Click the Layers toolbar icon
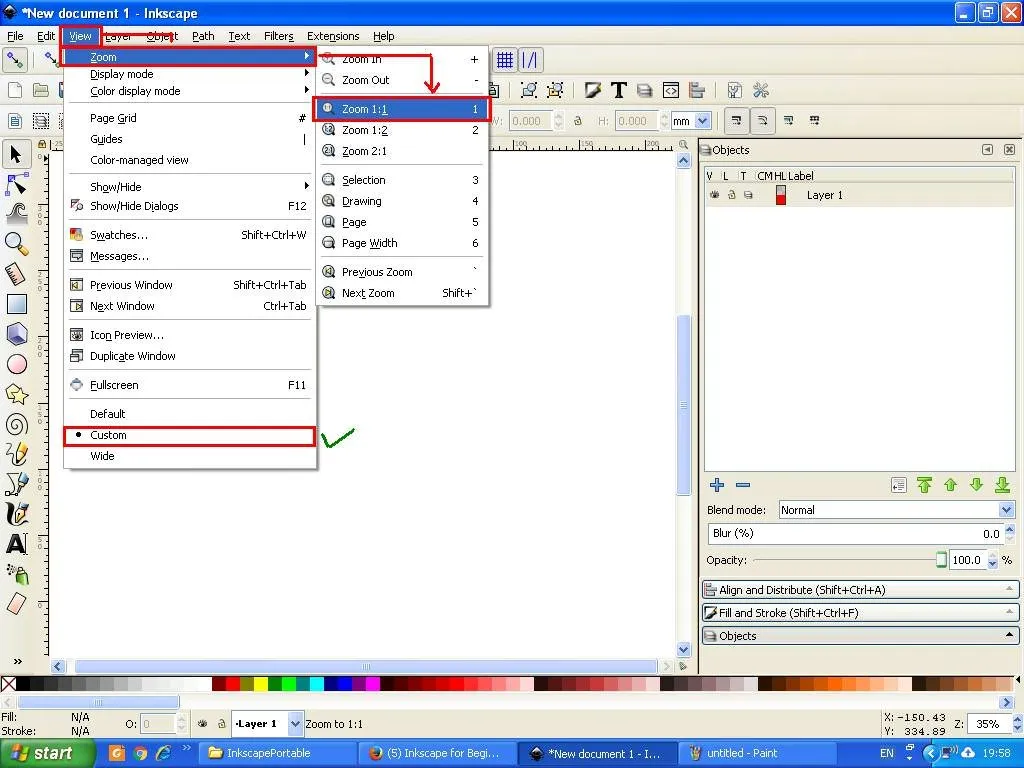The width and height of the screenshot is (1024, 768). pos(645,90)
